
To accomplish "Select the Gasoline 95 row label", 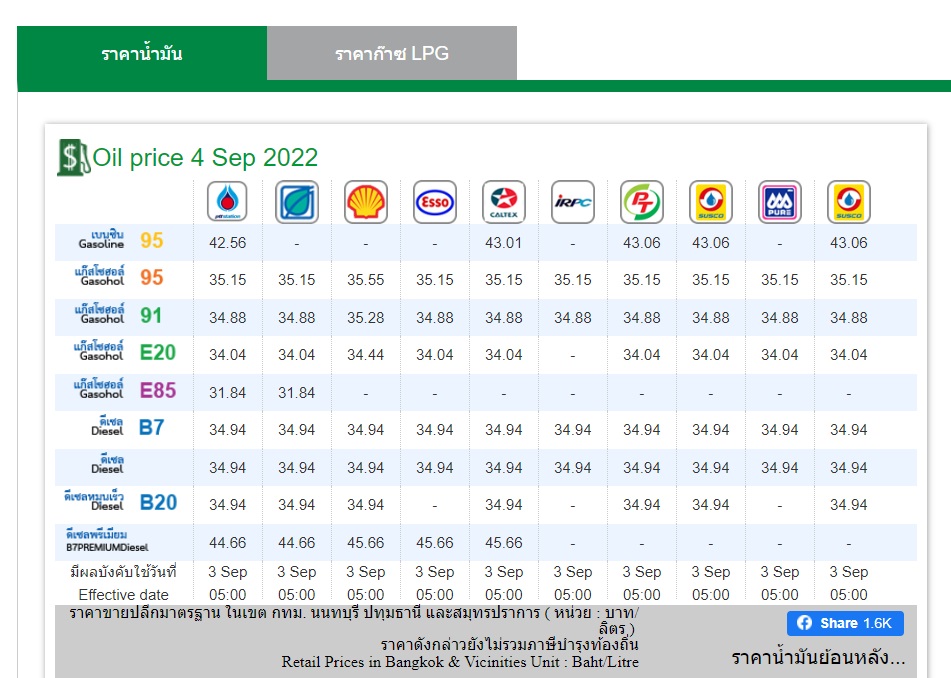I will 121,240.
